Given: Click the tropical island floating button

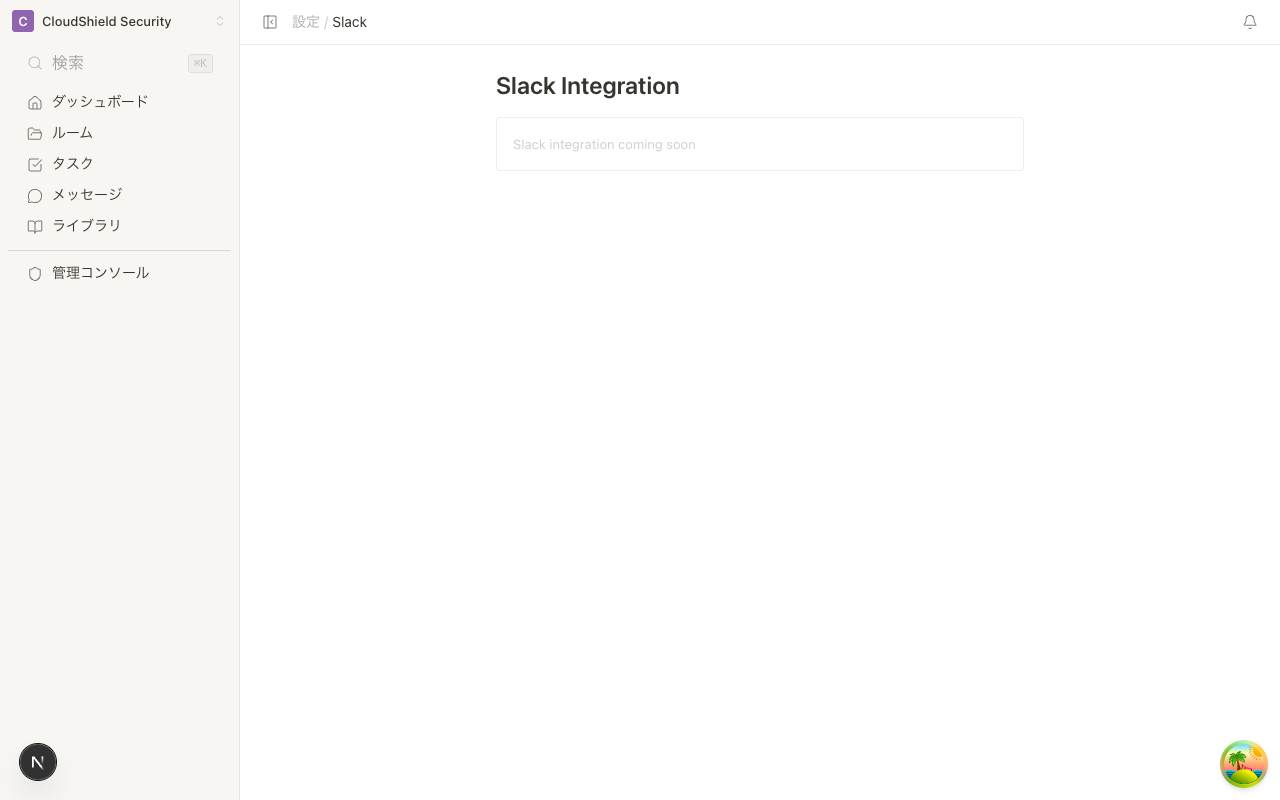Looking at the screenshot, I should tap(1244, 764).
